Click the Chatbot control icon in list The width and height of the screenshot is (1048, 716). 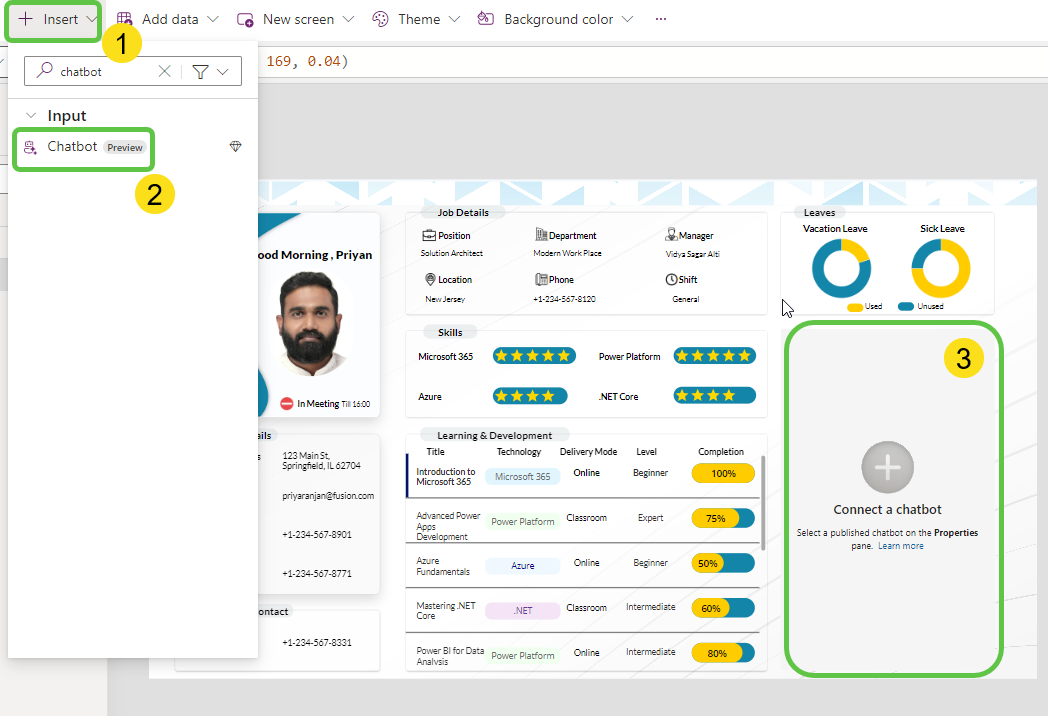pos(30,147)
